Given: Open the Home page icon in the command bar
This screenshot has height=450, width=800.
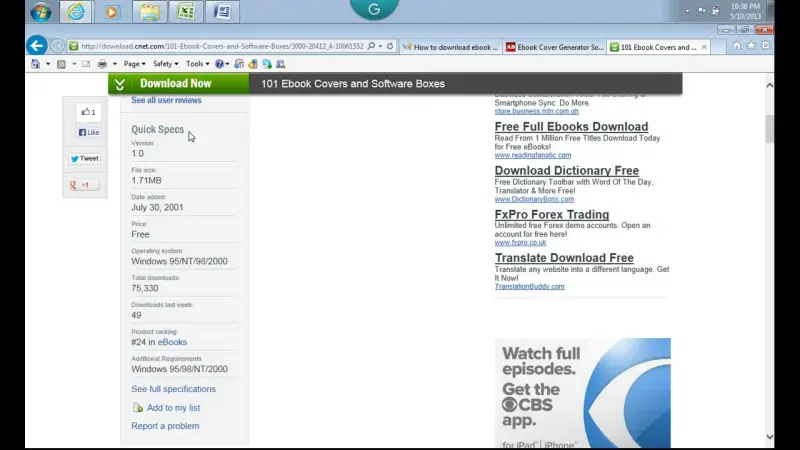Looking at the screenshot, I should 35,64.
